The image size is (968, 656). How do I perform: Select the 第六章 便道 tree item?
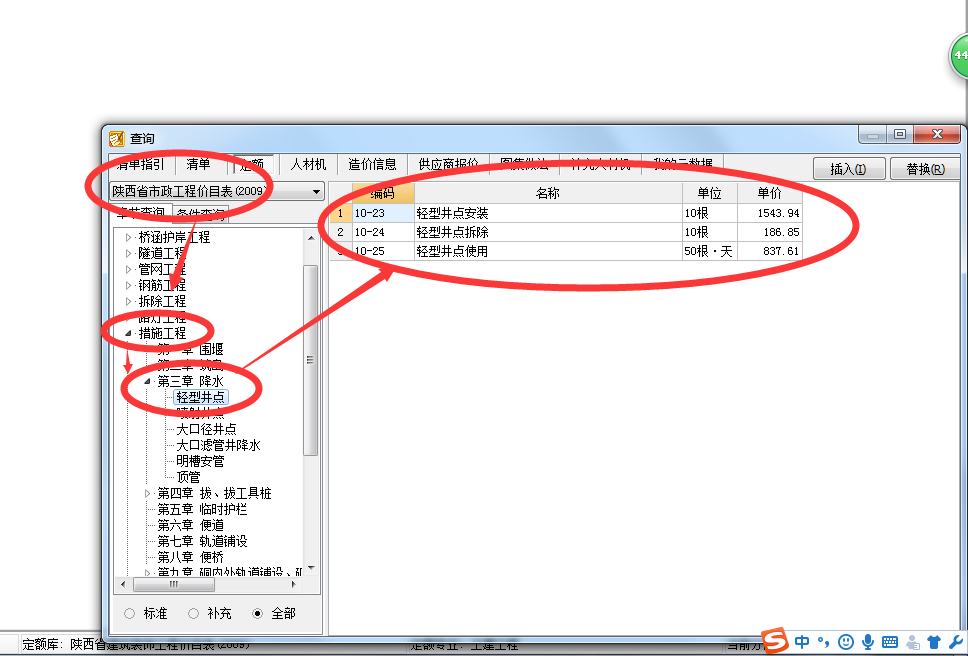pyautogui.click(x=190, y=525)
